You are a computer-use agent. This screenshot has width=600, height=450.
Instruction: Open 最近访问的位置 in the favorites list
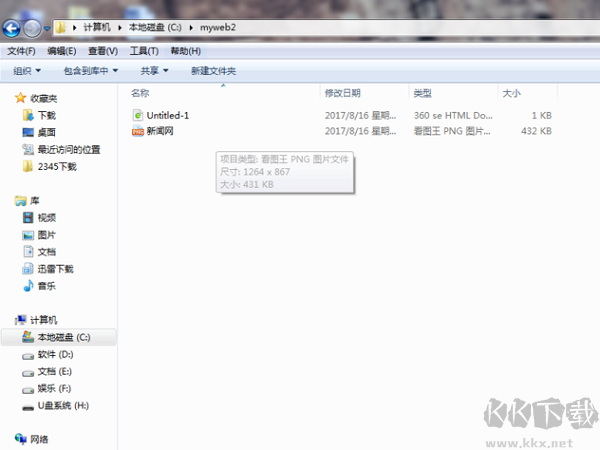click(69, 149)
